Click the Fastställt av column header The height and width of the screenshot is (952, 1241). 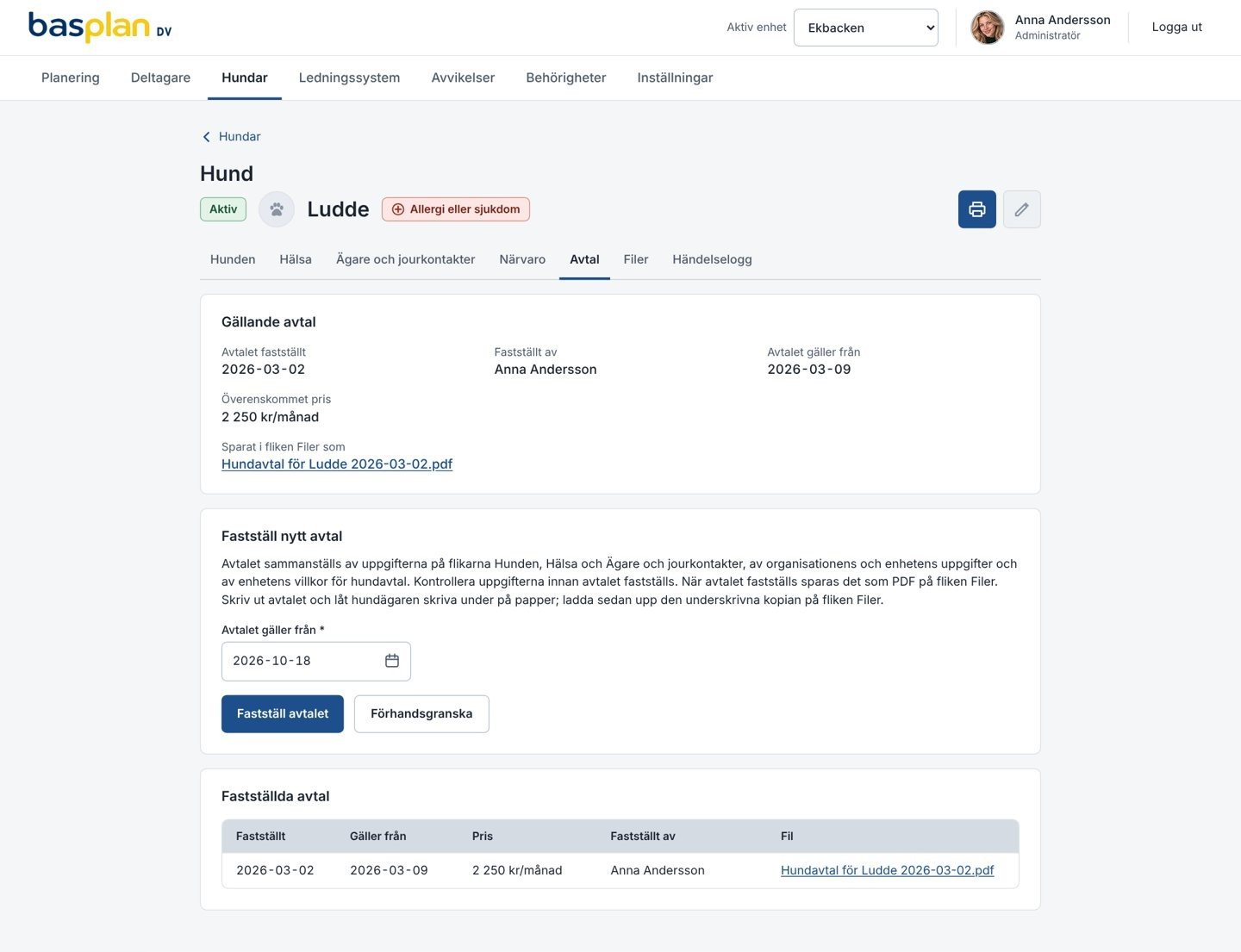click(x=643, y=837)
